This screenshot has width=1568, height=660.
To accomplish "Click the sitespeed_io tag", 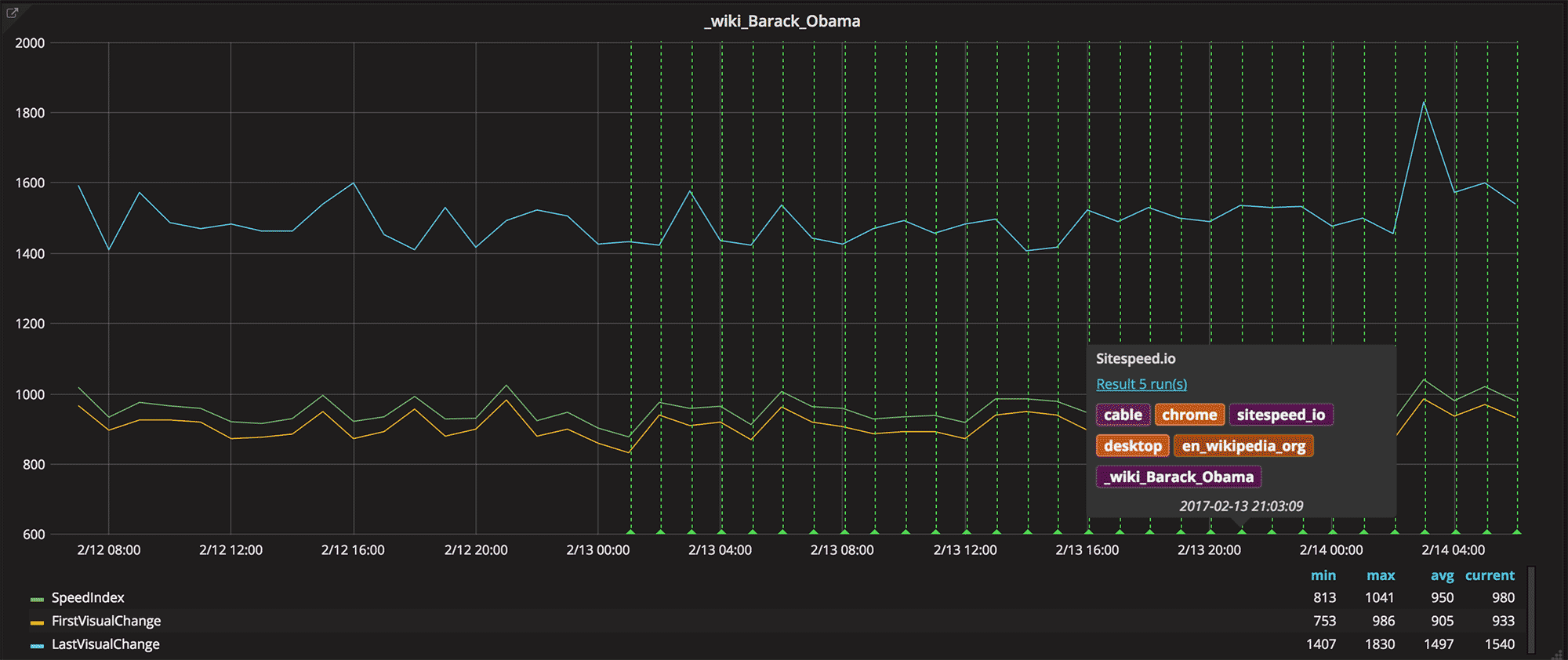I will point(1280,415).
